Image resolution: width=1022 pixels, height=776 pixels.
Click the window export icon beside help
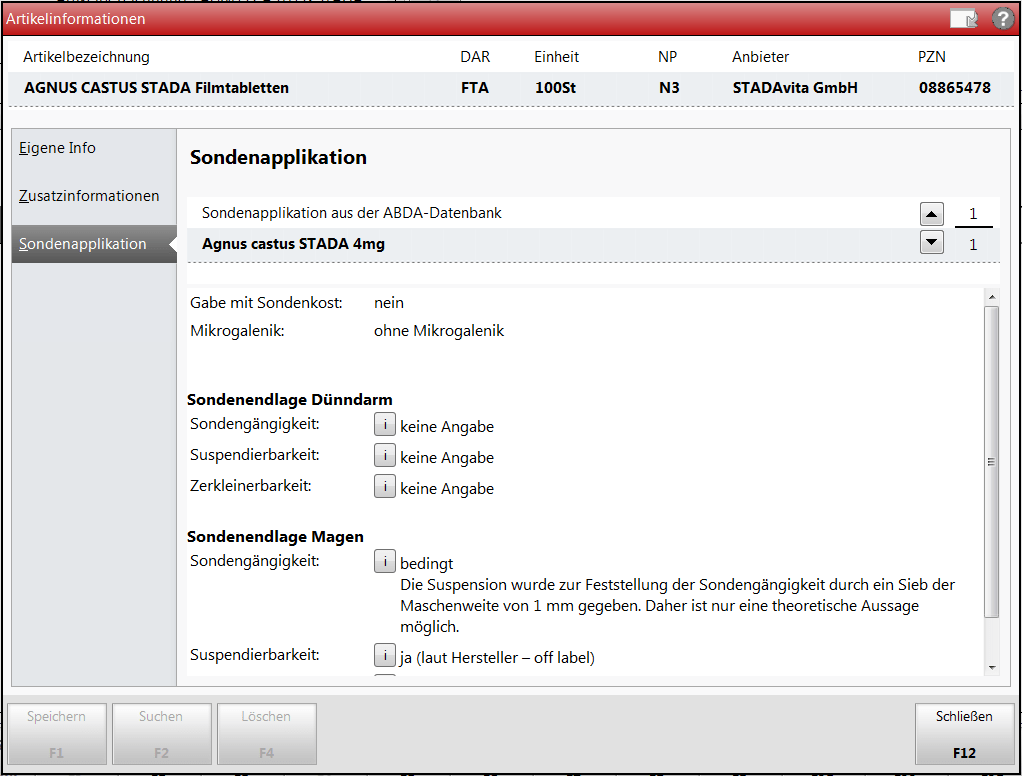tap(964, 19)
